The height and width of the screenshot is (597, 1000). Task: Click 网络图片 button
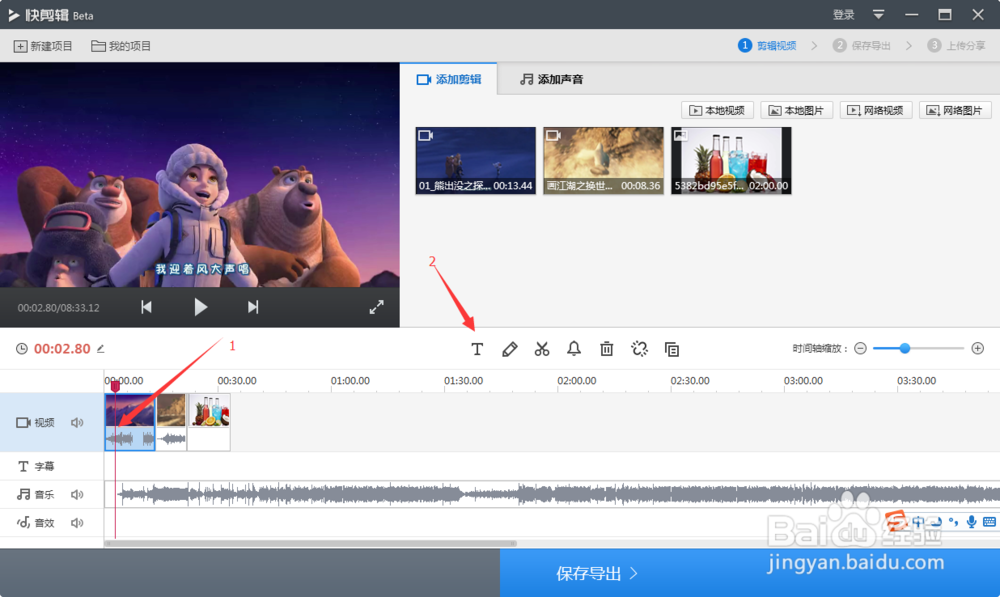[955, 110]
